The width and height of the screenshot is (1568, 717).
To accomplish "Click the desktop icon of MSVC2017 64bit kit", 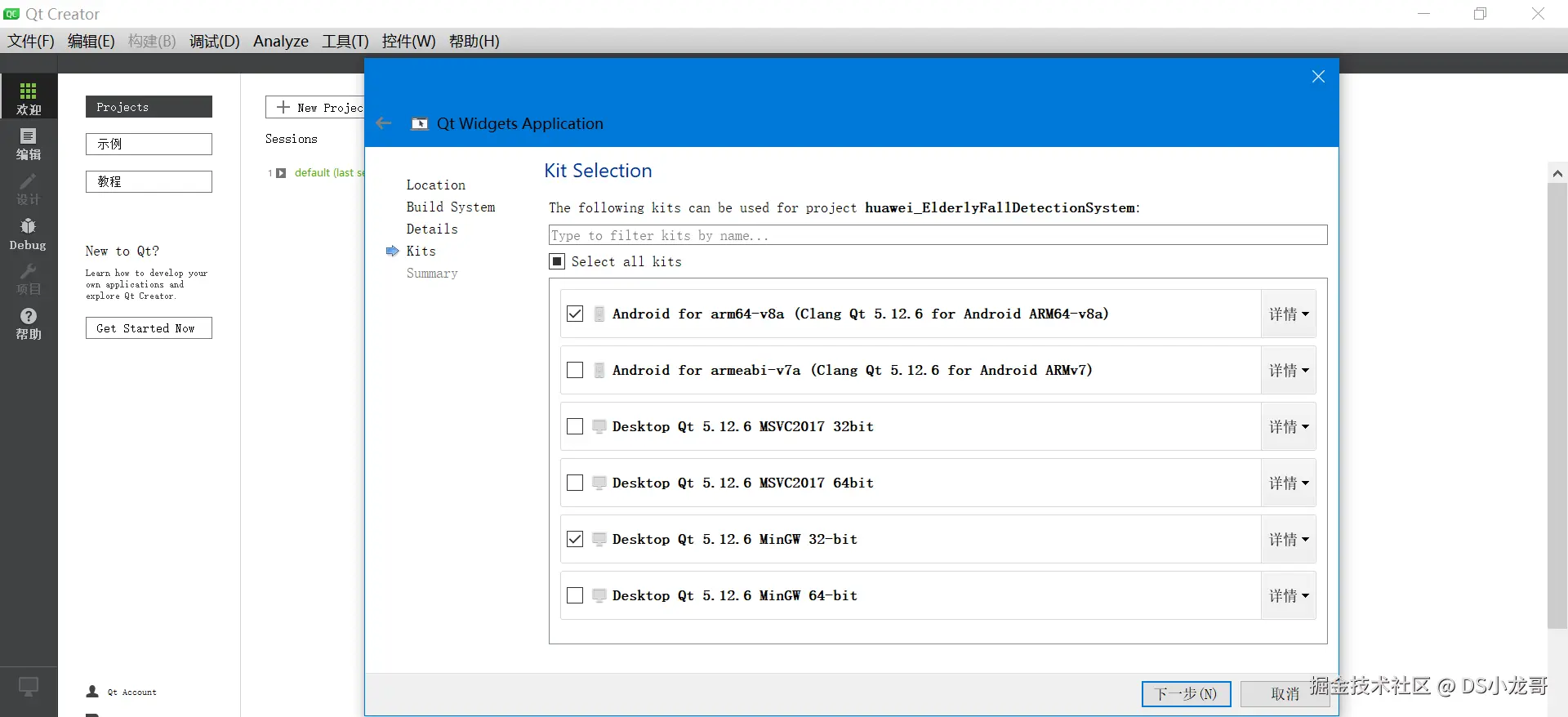I will (x=599, y=483).
